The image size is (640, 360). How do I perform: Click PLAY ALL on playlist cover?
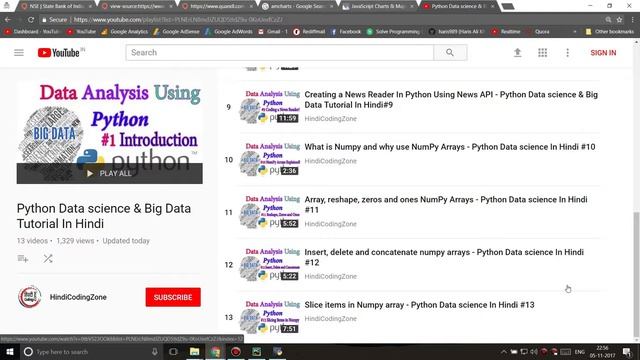(109, 173)
